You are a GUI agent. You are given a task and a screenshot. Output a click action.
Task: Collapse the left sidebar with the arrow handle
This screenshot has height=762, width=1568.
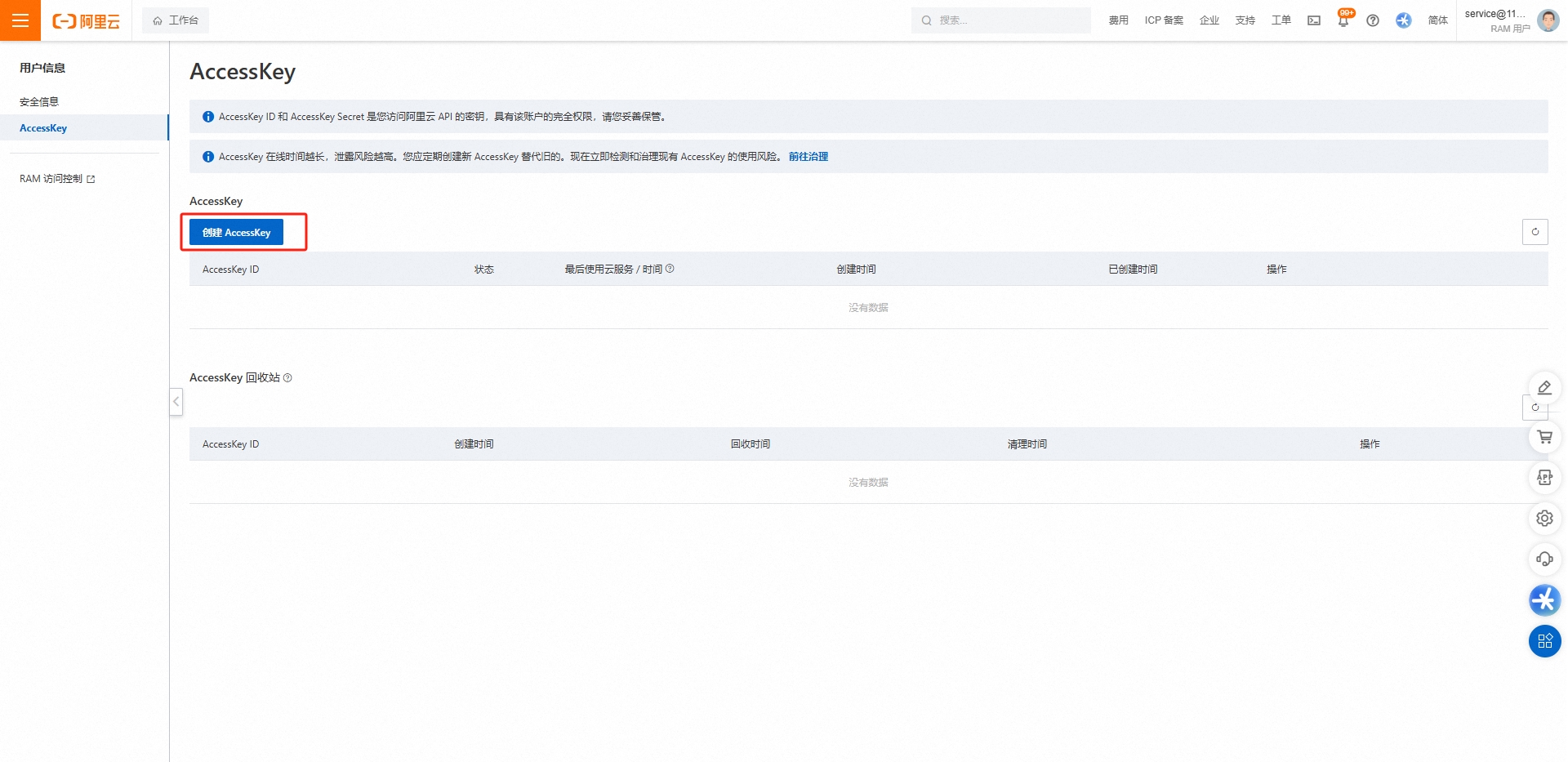(x=176, y=402)
